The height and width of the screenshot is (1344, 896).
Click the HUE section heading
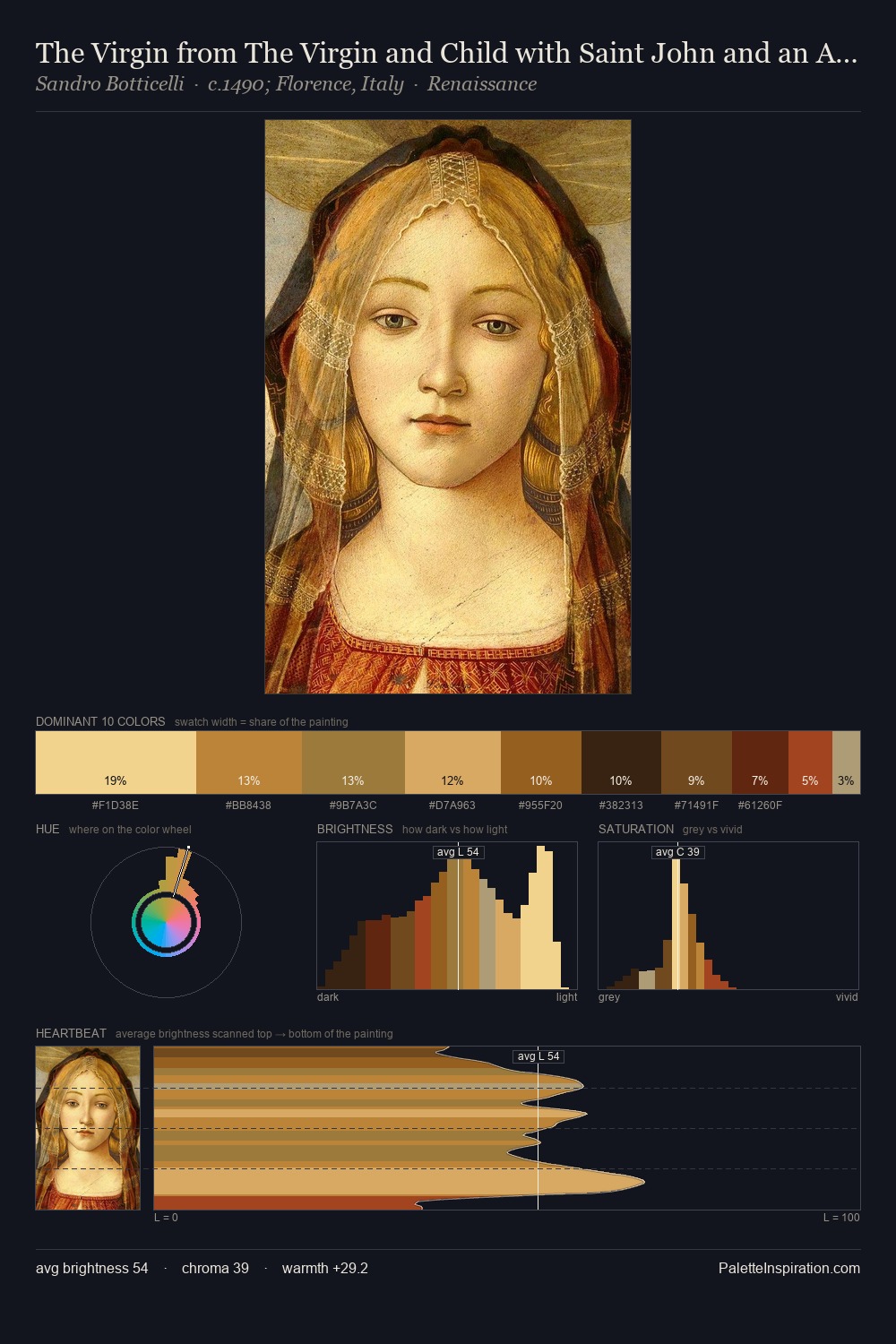point(47,829)
